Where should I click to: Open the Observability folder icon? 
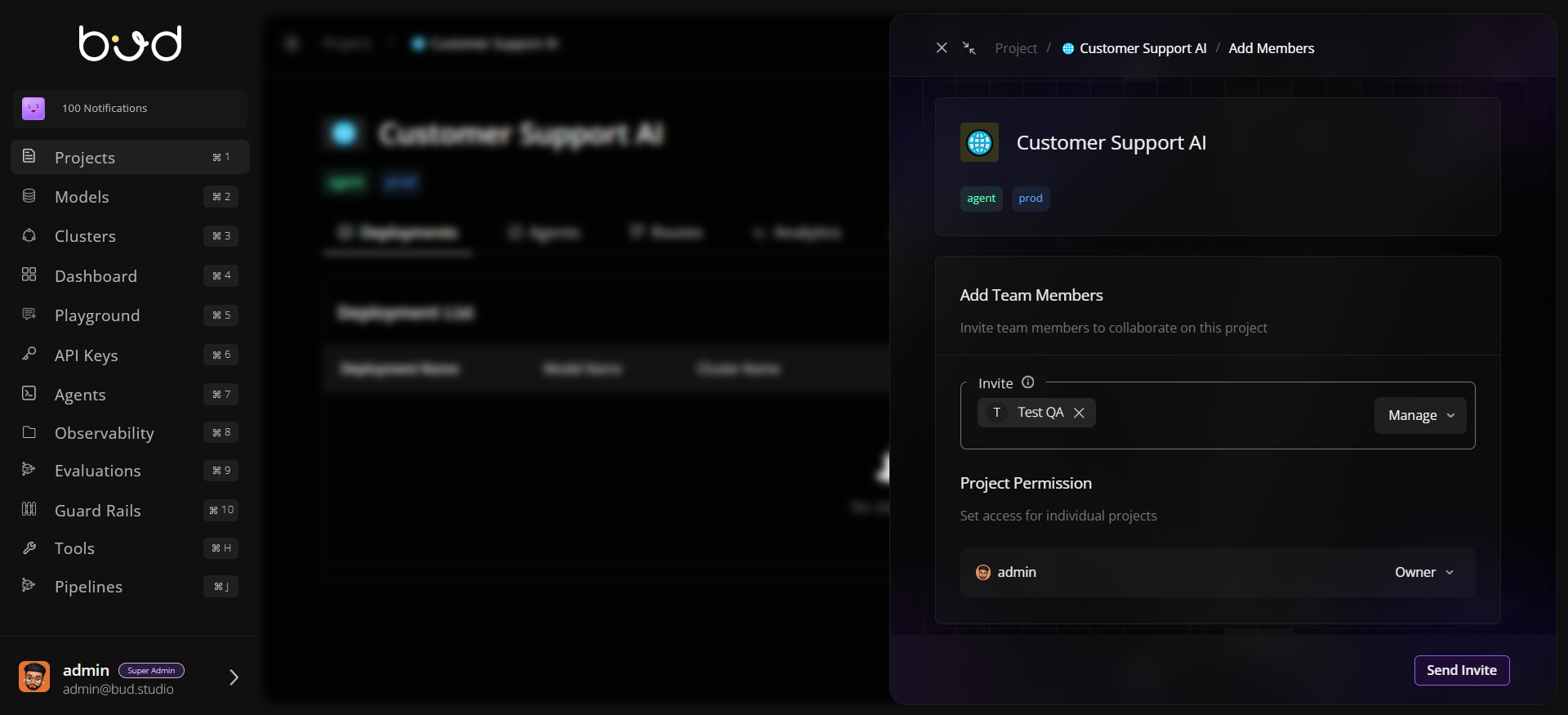29,432
